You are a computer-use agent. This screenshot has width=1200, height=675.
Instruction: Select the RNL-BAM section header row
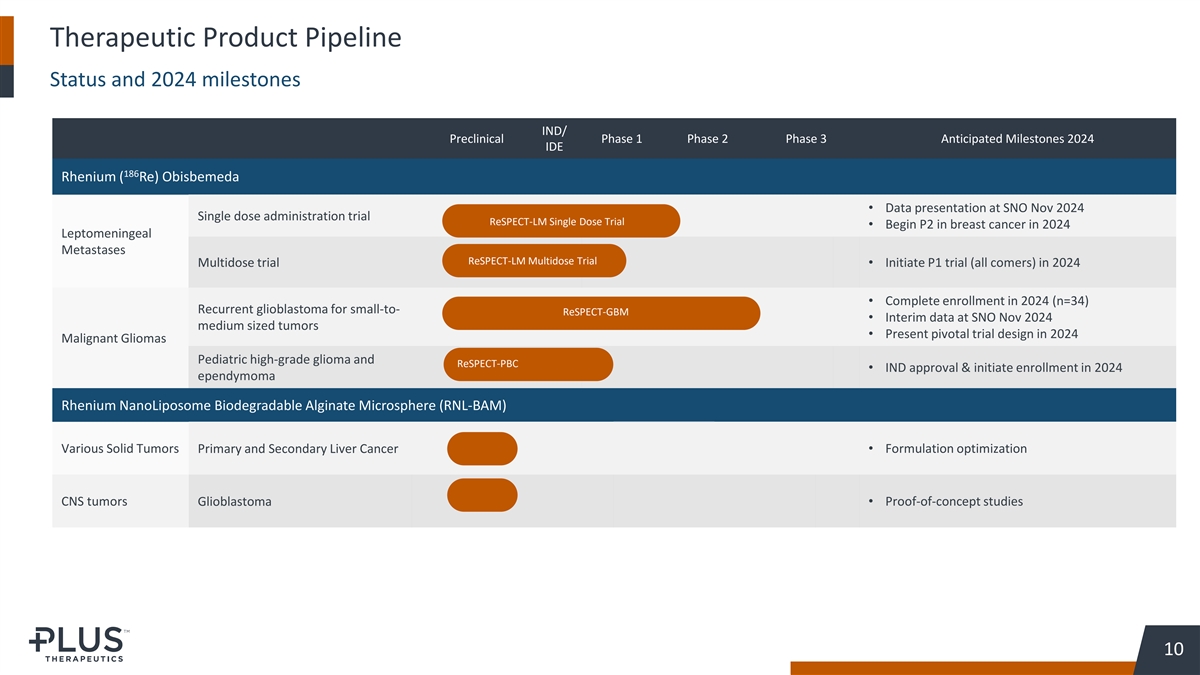pos(283,405)
